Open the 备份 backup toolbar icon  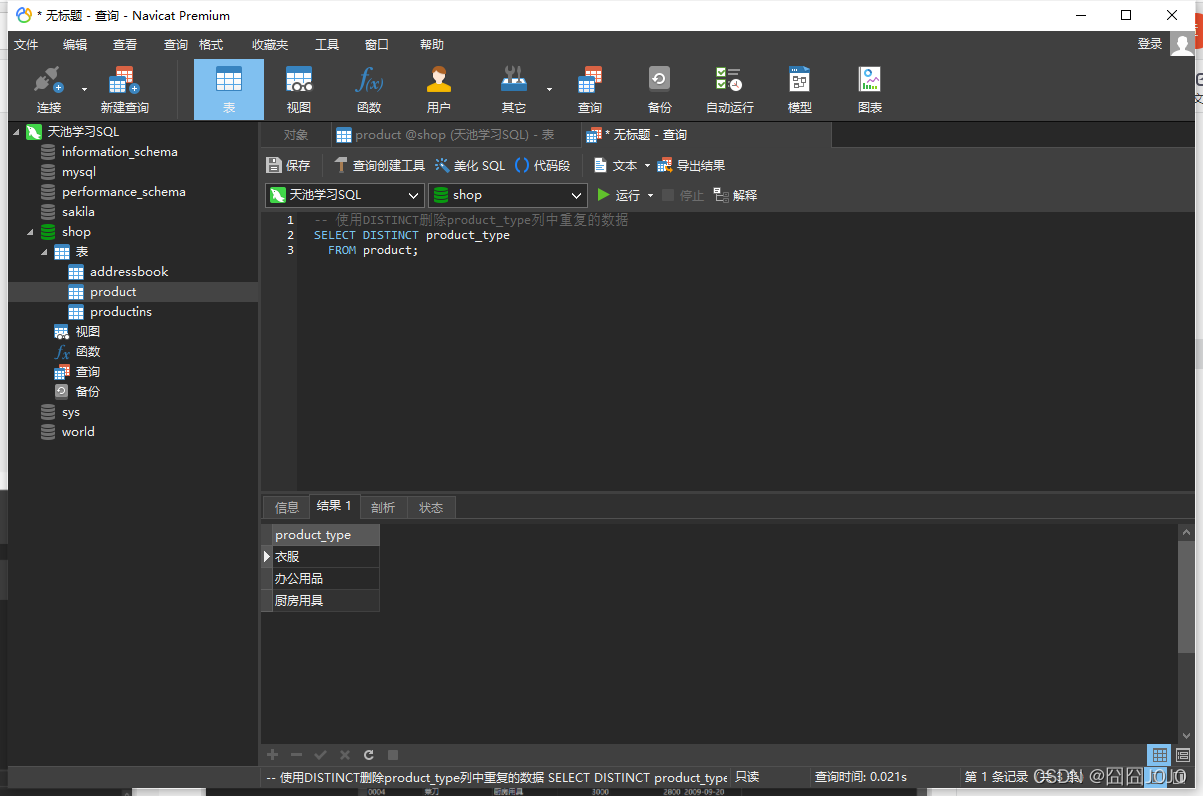(x=659, y=90)
